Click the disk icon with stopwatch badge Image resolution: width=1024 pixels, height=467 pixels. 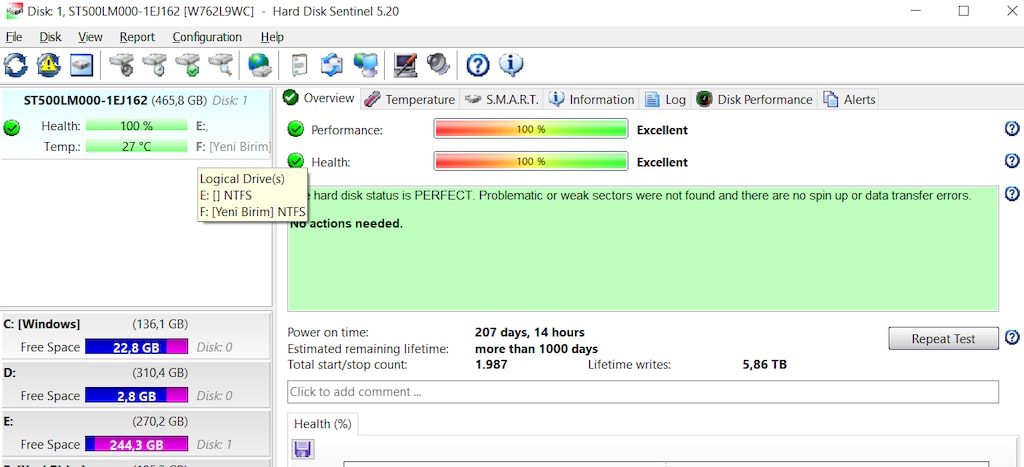coord(121,65)
